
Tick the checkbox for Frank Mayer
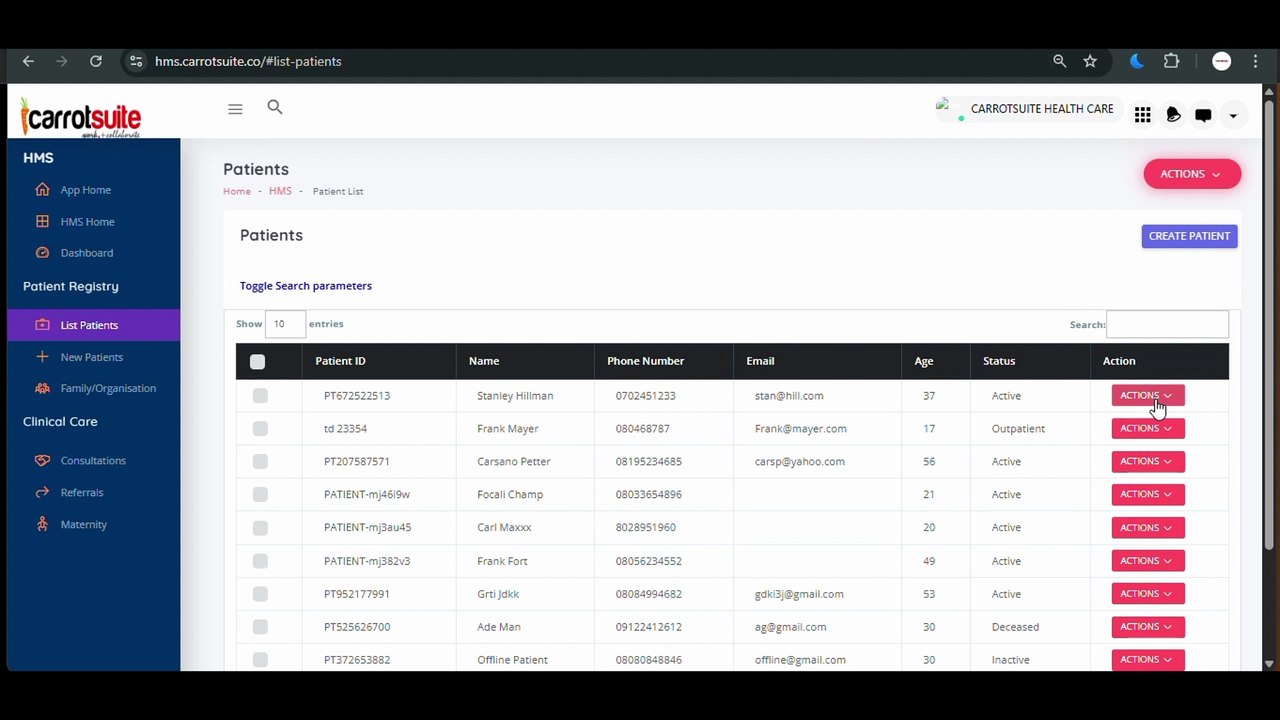(260, 429)
